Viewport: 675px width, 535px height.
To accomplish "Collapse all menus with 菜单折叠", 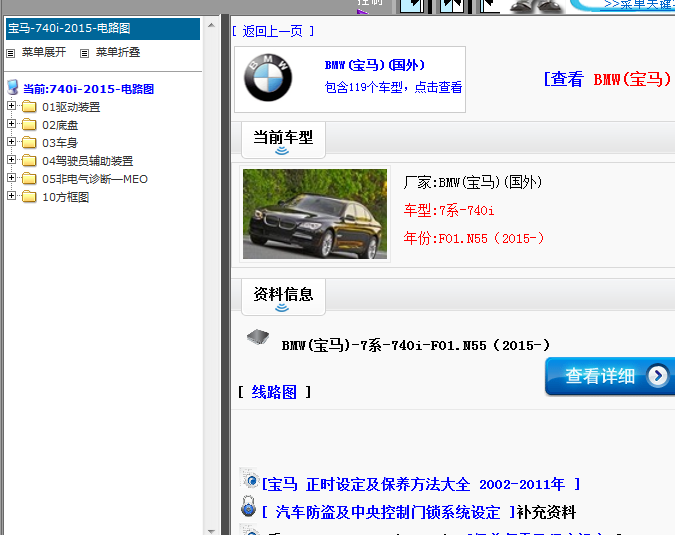I will click(118, 53).
